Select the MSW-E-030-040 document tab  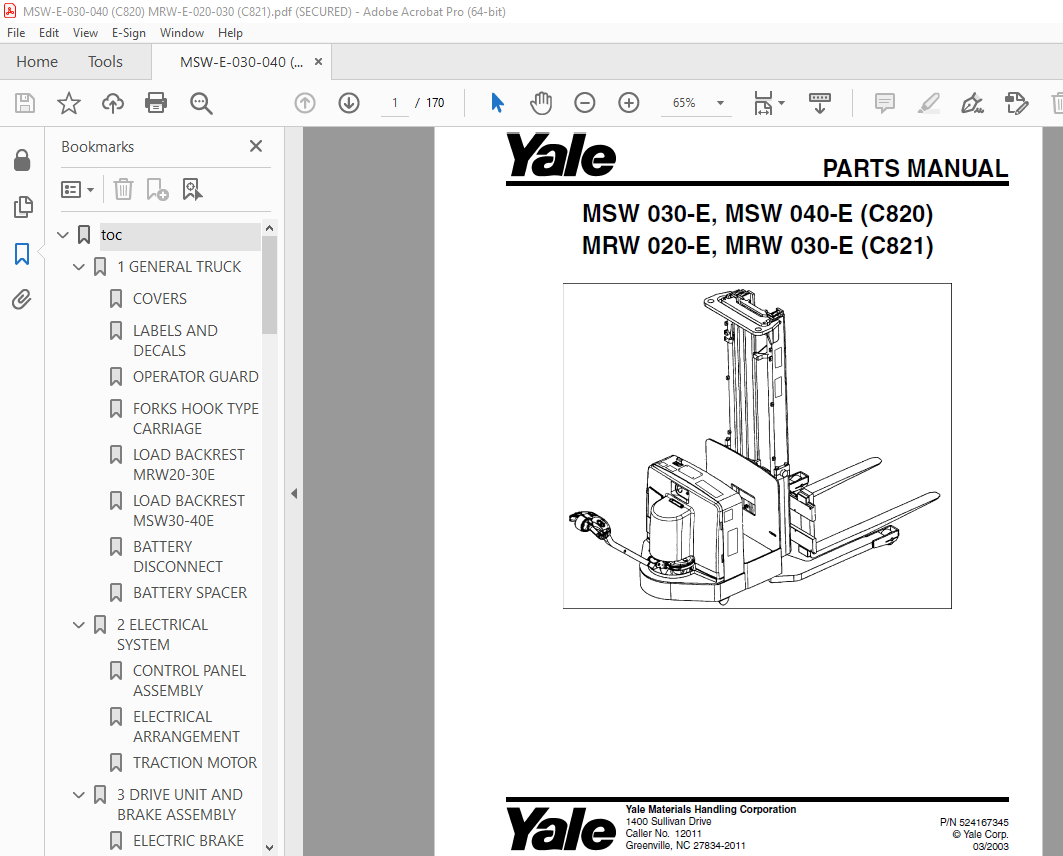241,62
